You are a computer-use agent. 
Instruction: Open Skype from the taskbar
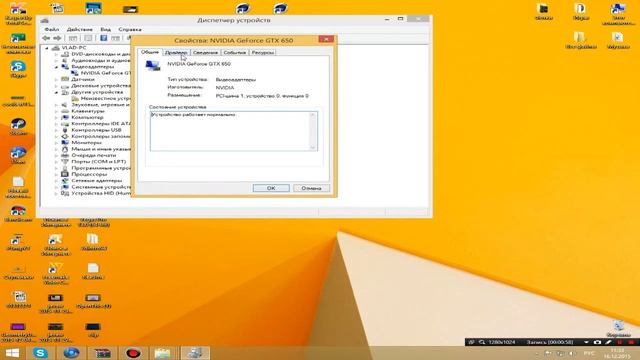coord(40,353)
